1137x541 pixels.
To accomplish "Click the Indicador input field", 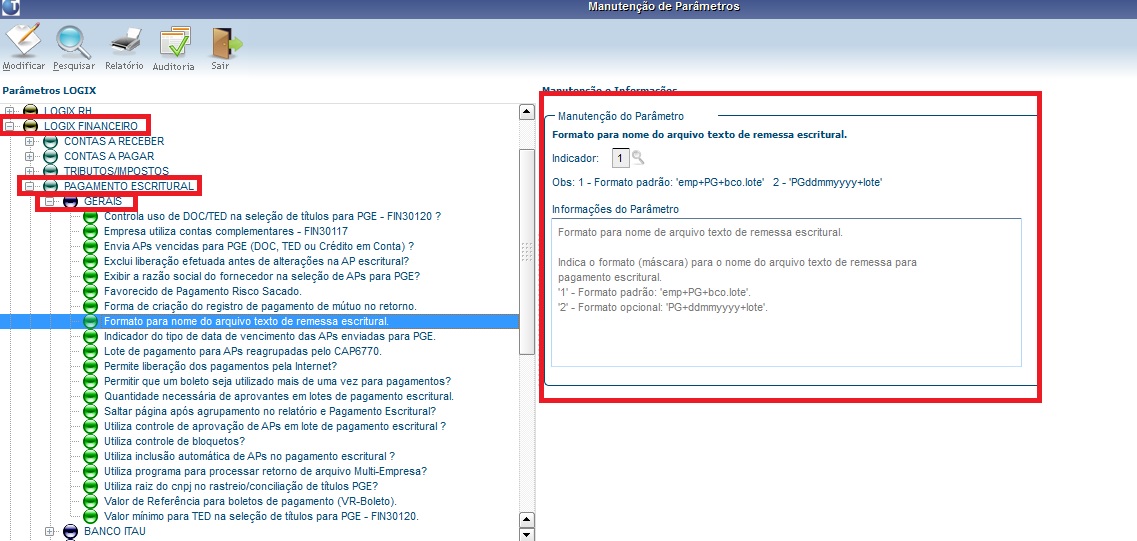I will click(x=621, y=157).
